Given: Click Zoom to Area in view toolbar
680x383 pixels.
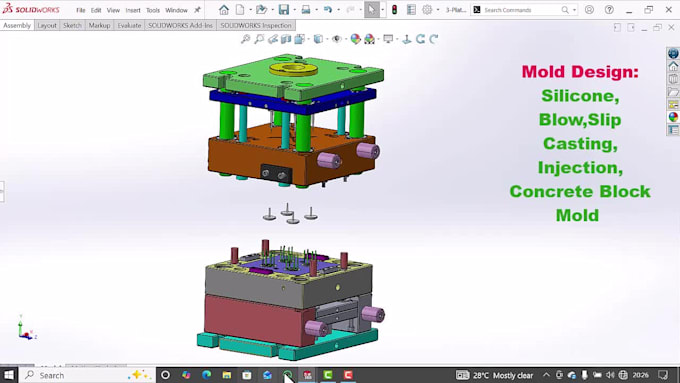Looking at the screenshot, I should [x=259, y=39].
